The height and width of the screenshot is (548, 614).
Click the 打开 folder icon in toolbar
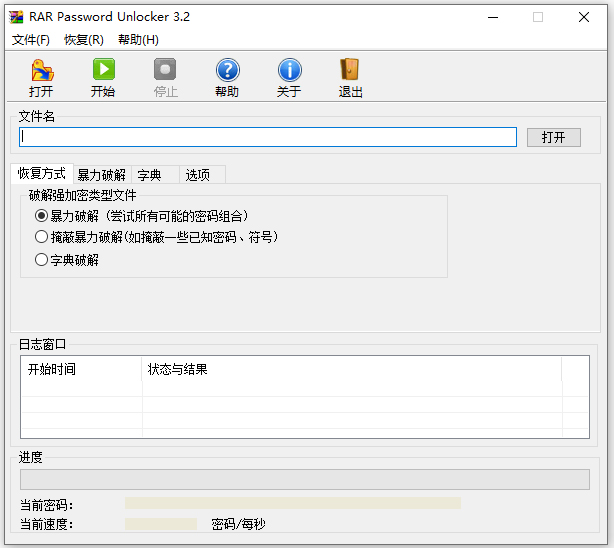click(42, 70)
